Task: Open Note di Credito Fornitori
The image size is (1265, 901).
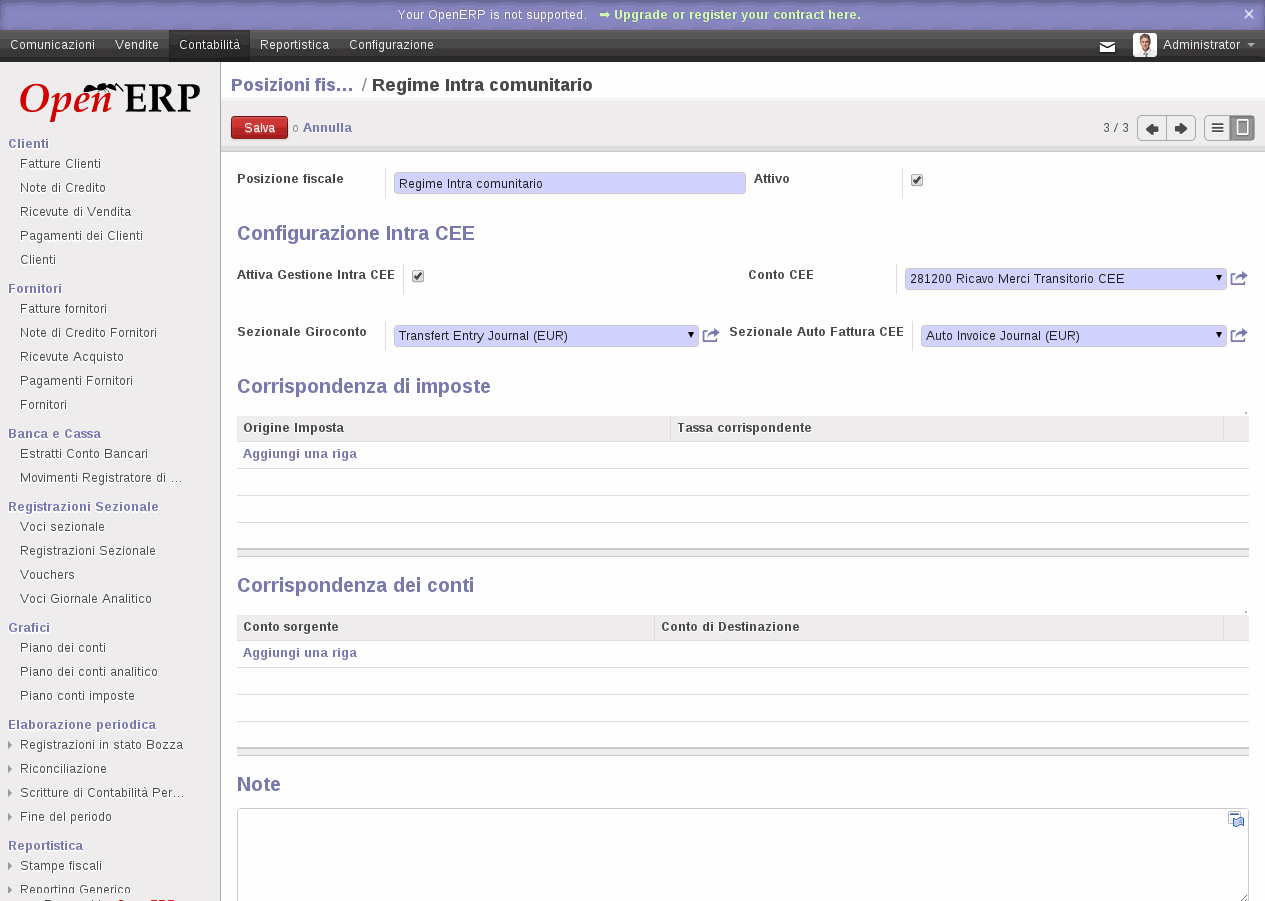Action: pyautogui.click(x=88, y=333)
